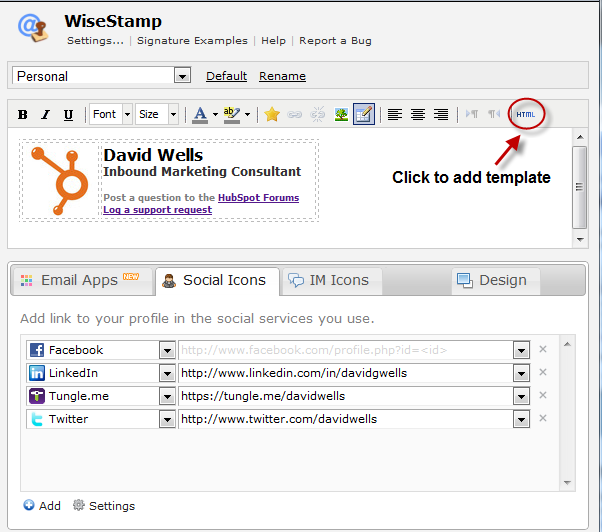Click LinkedIn URL field
Screen dimensions: 602x532
click(346, 373)
